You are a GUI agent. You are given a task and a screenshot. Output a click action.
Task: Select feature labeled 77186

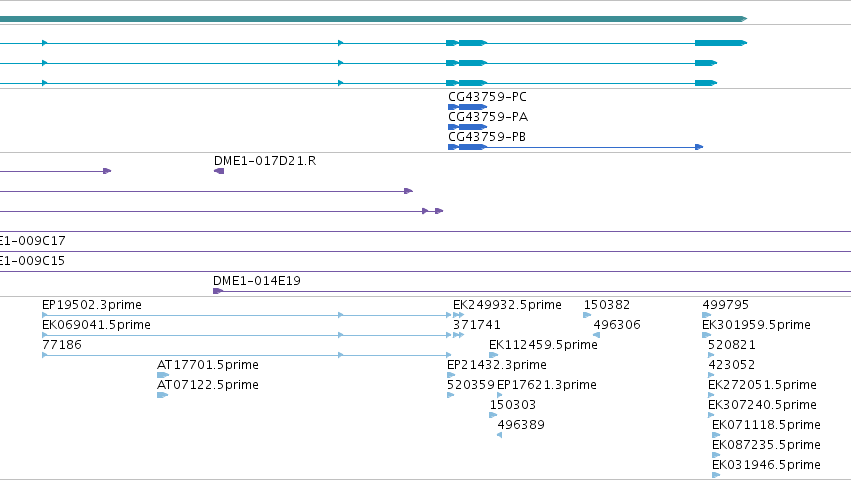(x=61, y=345)
